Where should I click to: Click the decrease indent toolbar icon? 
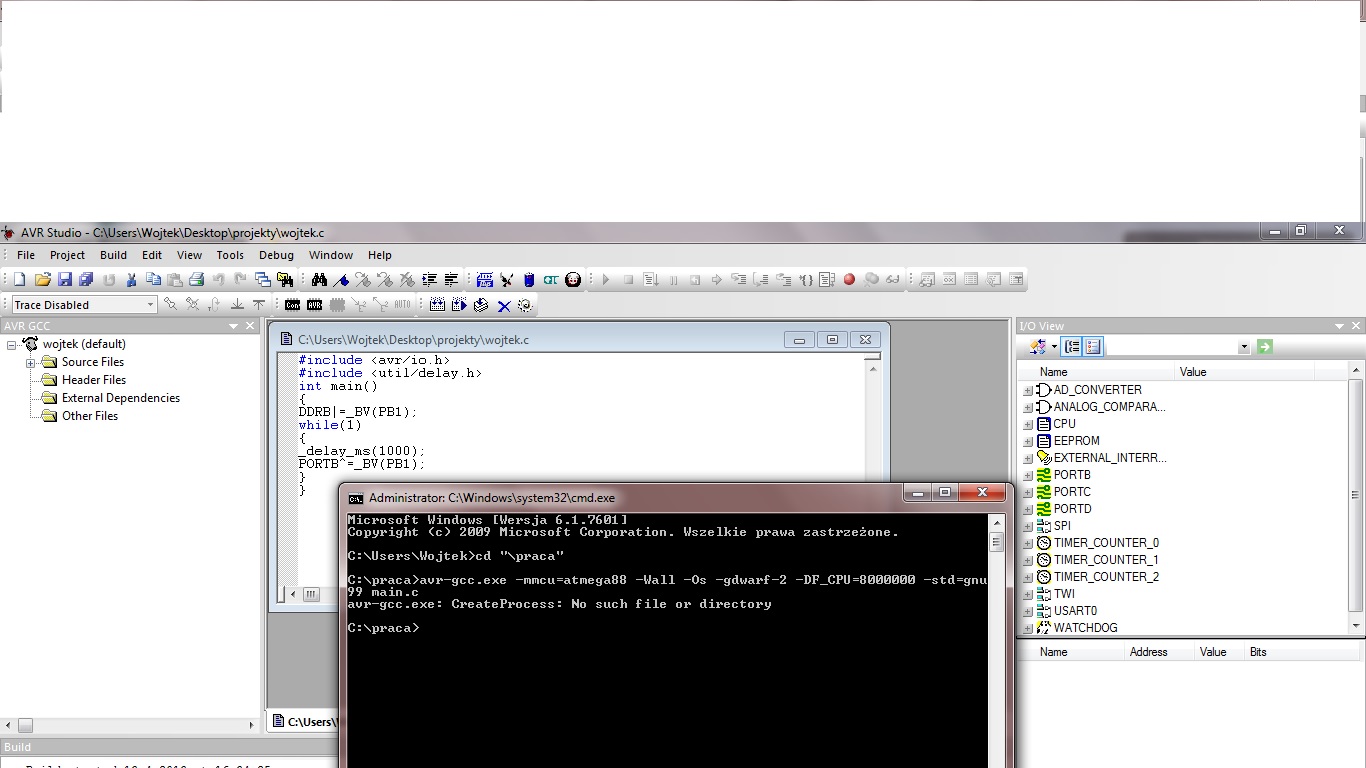click(x=451, y=280)
